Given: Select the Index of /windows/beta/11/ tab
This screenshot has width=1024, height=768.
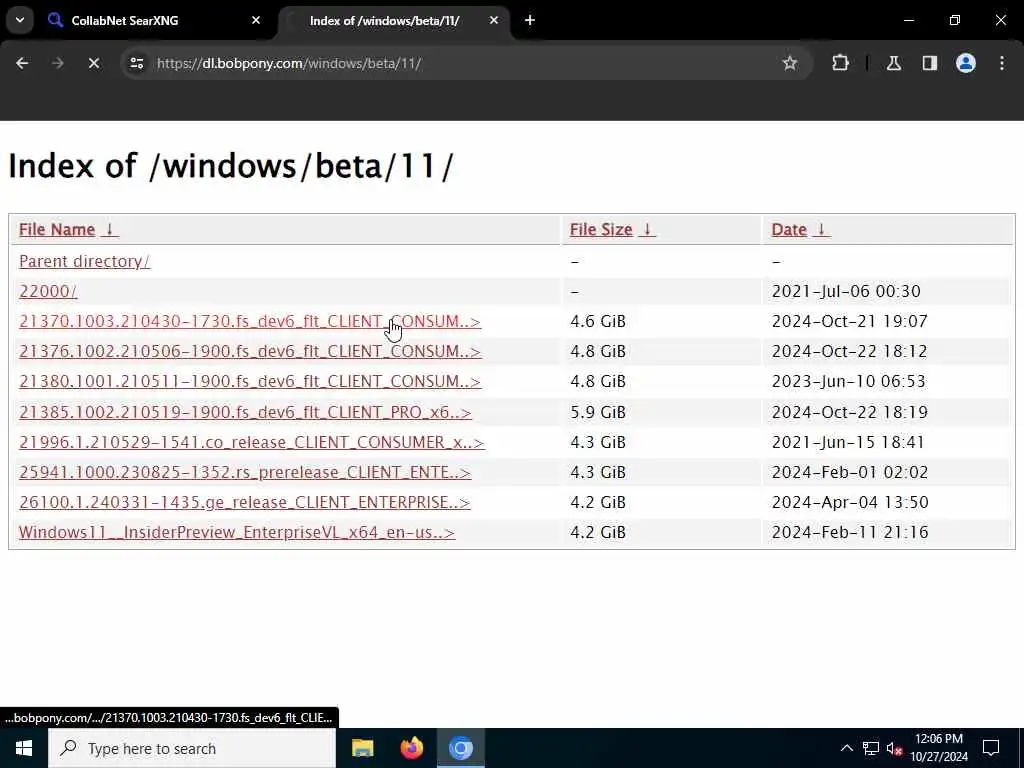Looking at the screenshot, I should [394, 20].
